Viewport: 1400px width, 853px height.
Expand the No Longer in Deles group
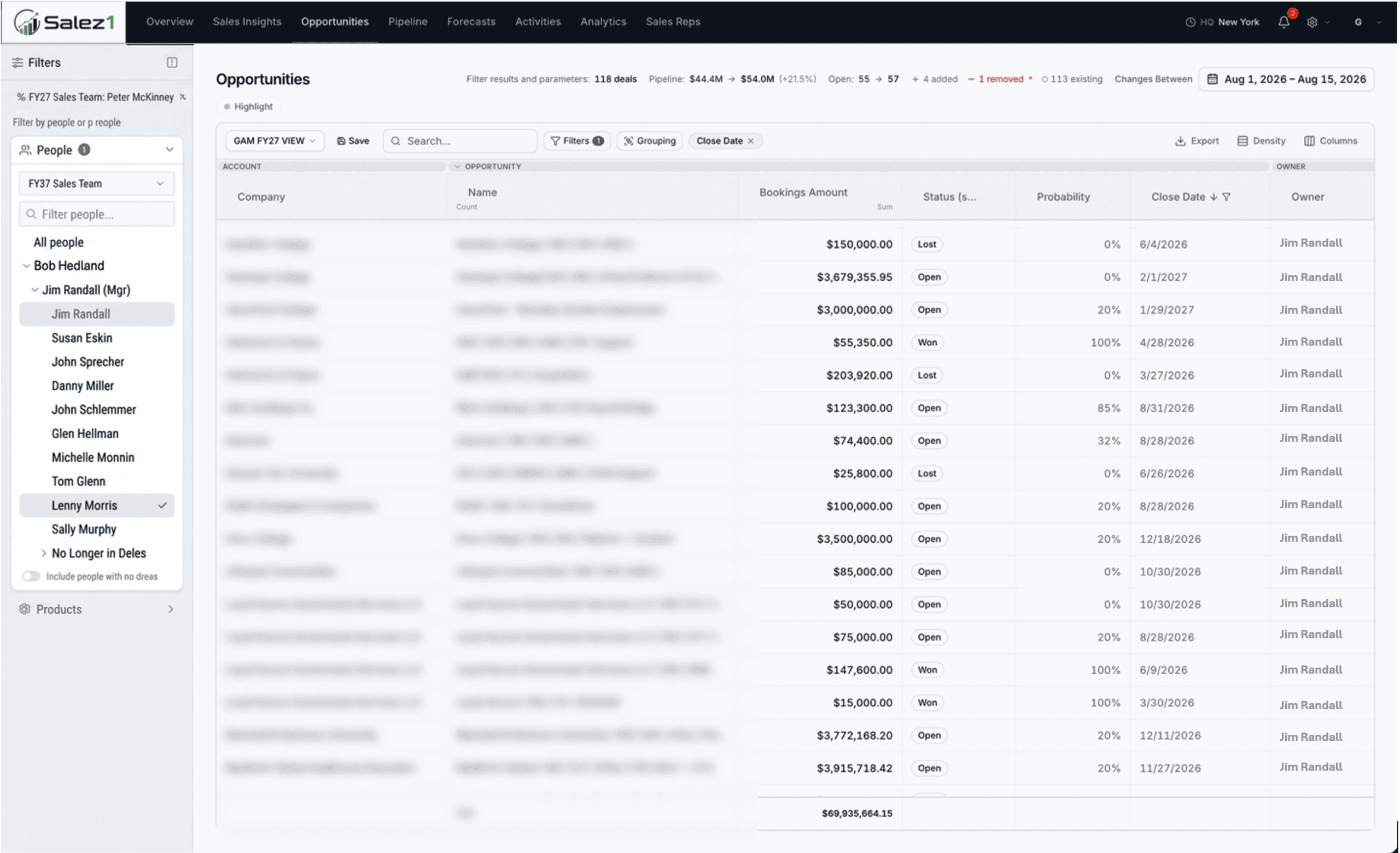[x=44, y=553]
